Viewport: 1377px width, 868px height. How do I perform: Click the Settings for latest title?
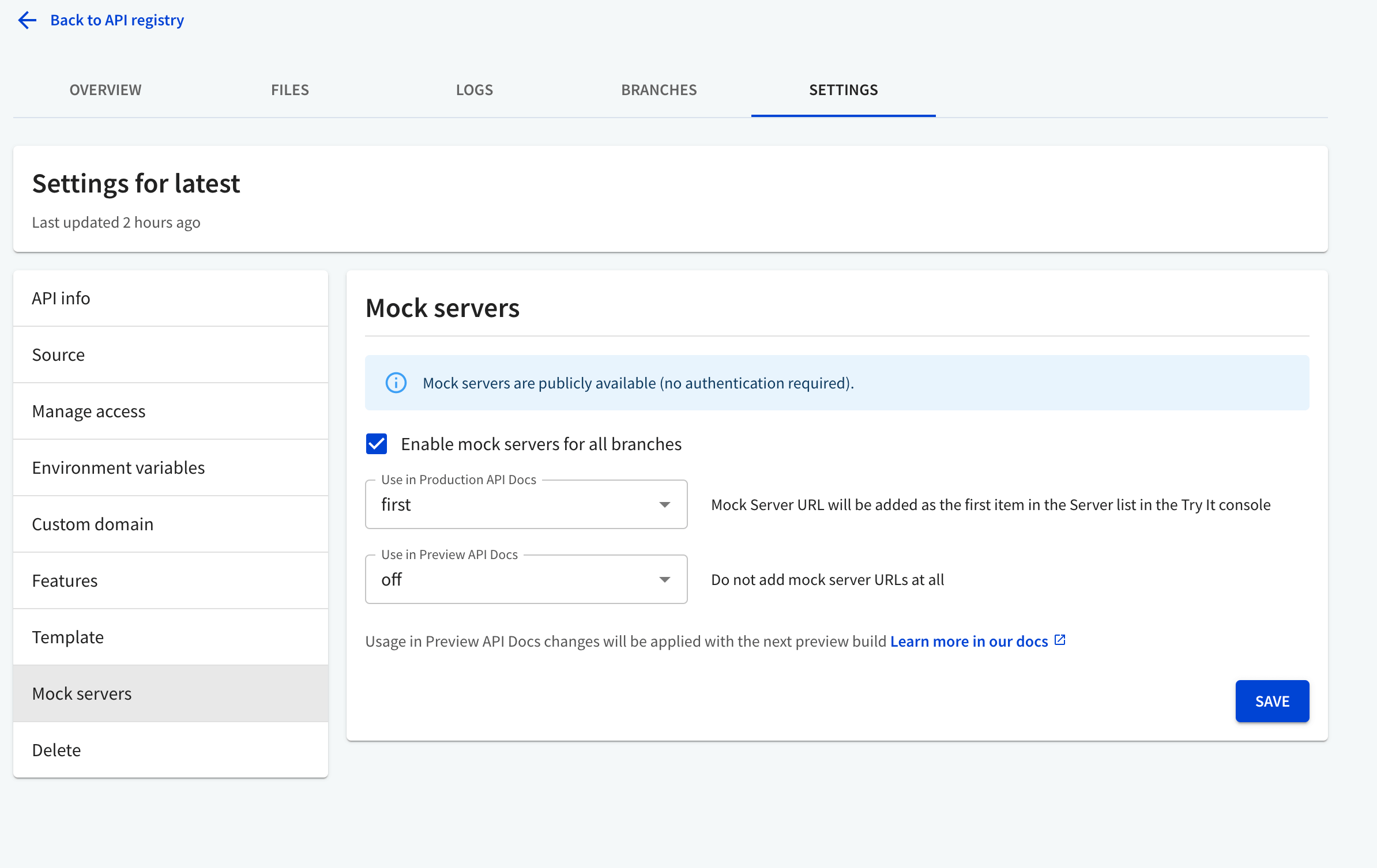(x=136, y=184)
